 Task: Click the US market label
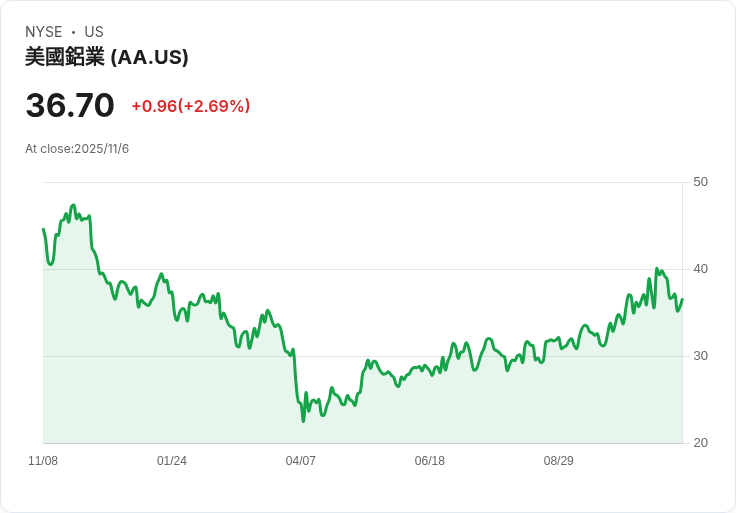point(94,32)
